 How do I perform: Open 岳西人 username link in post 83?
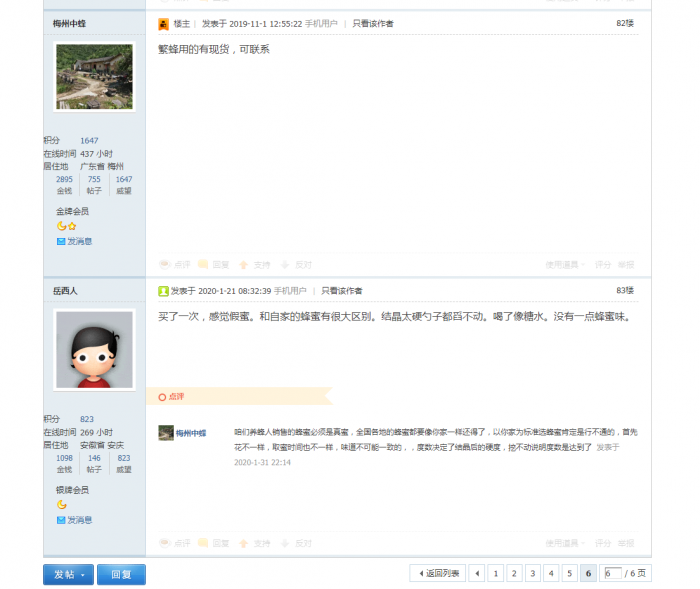pos(65,291)
